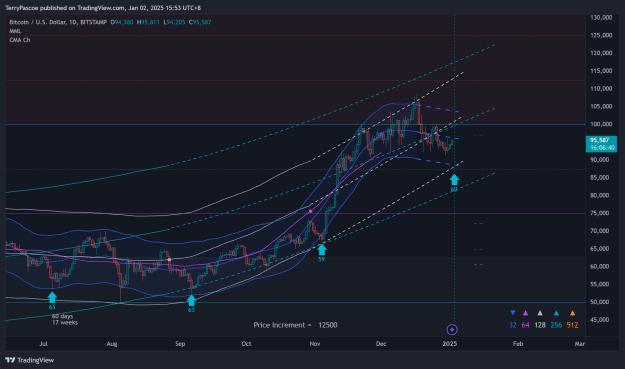The image size is (625, 369).
Task: Click the CMA Ch indicator label
Action: click(x=20, y=40)
